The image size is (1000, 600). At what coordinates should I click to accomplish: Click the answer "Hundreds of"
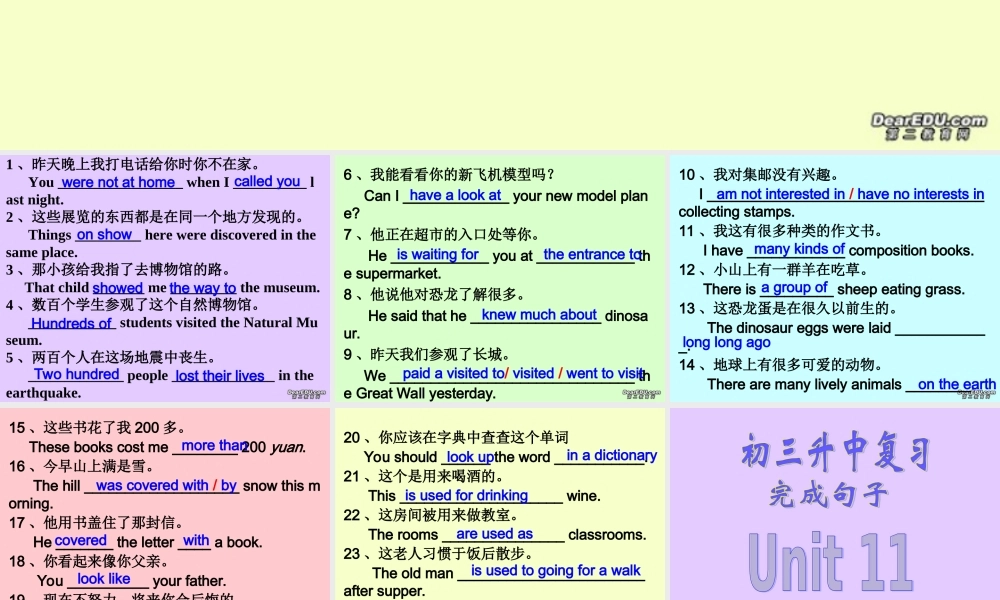click(x=71, y=323)
